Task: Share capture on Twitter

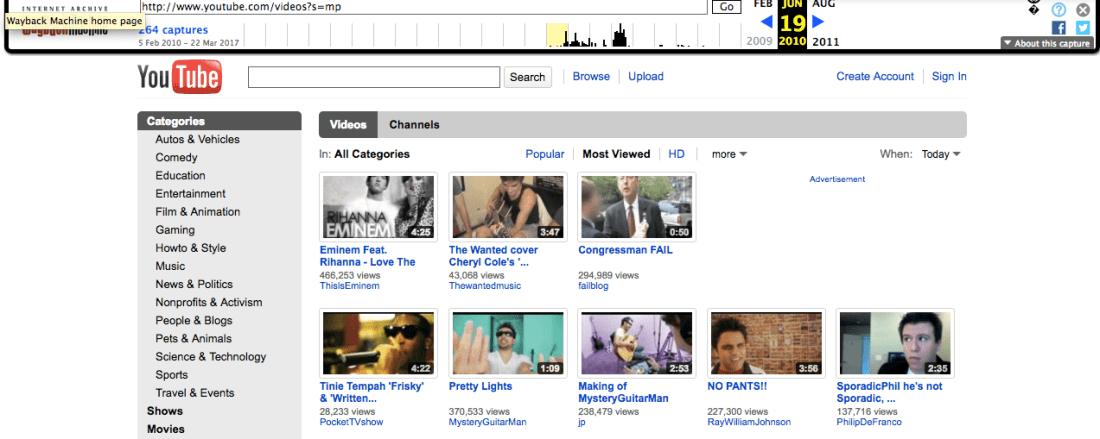Action: coord(1082,28)
